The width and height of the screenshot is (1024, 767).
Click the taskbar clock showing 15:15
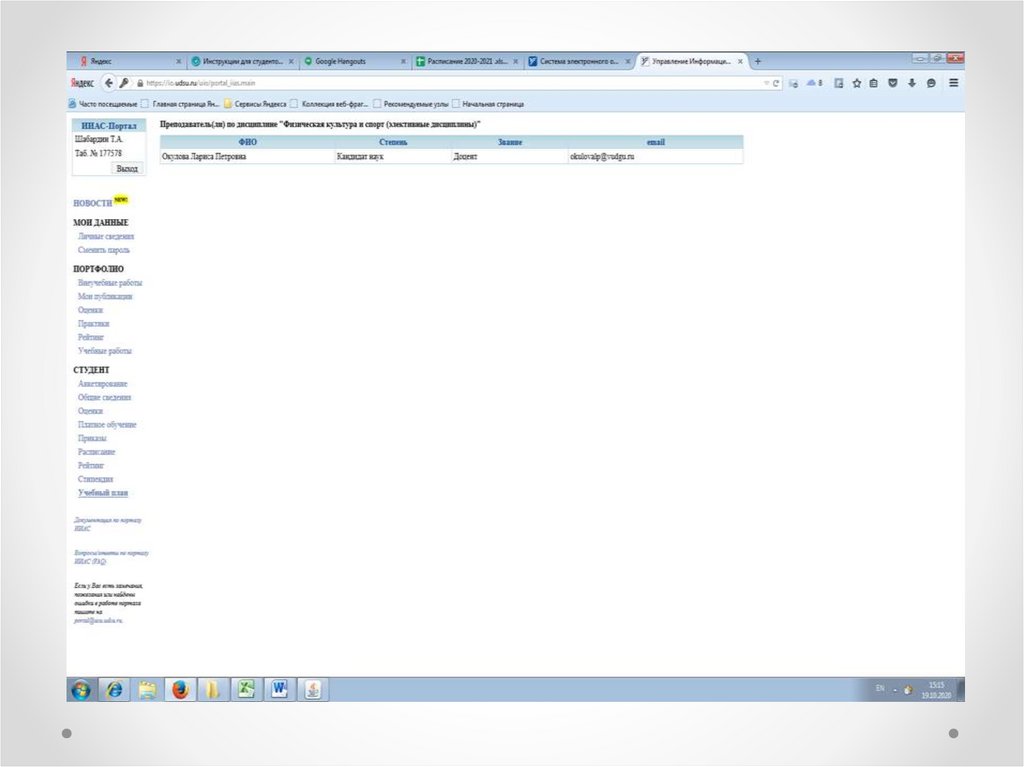(x=936, y=690)
